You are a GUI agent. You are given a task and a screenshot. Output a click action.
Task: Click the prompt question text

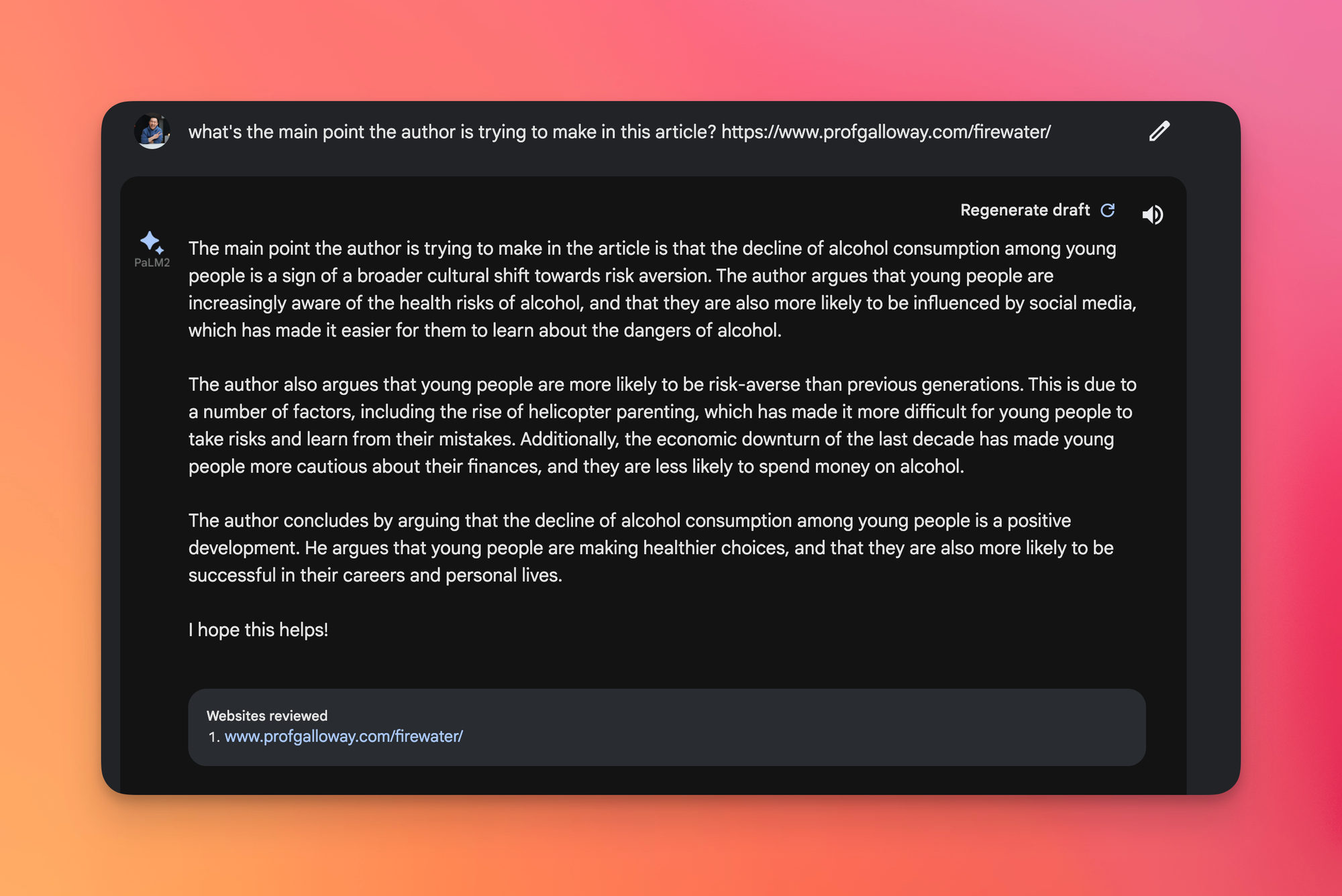452,132
